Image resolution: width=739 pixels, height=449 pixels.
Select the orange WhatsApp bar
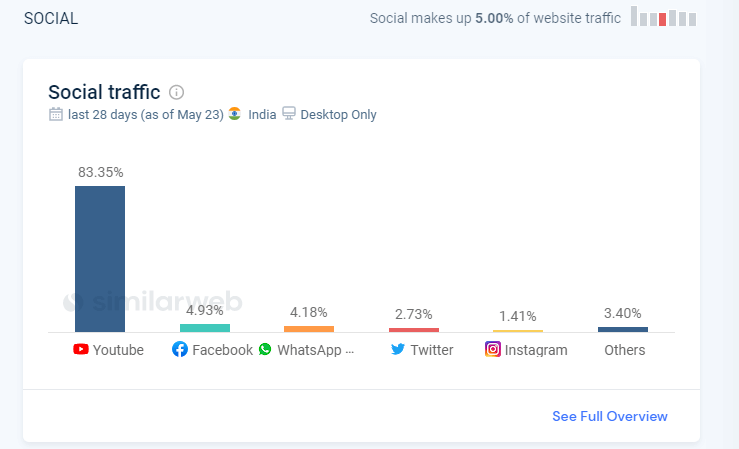click(309, 329)
